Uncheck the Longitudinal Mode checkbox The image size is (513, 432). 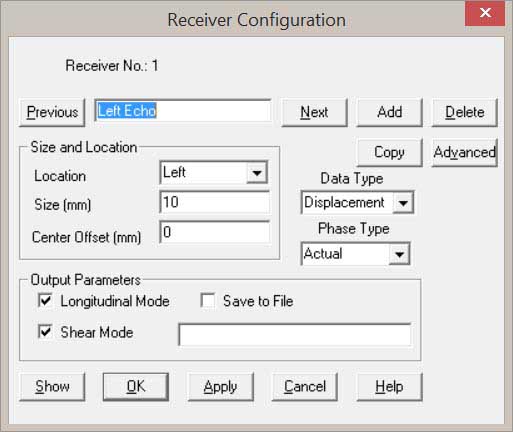tap(45, 301)
